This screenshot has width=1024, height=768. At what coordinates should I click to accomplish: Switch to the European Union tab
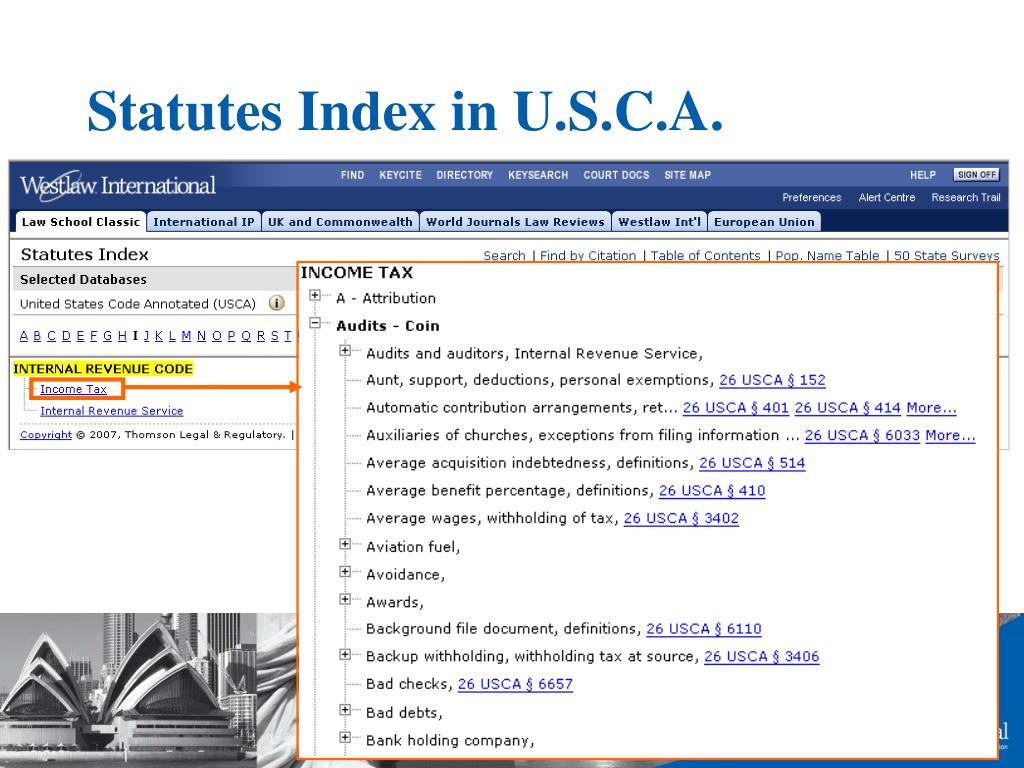[x=764, y=222]
